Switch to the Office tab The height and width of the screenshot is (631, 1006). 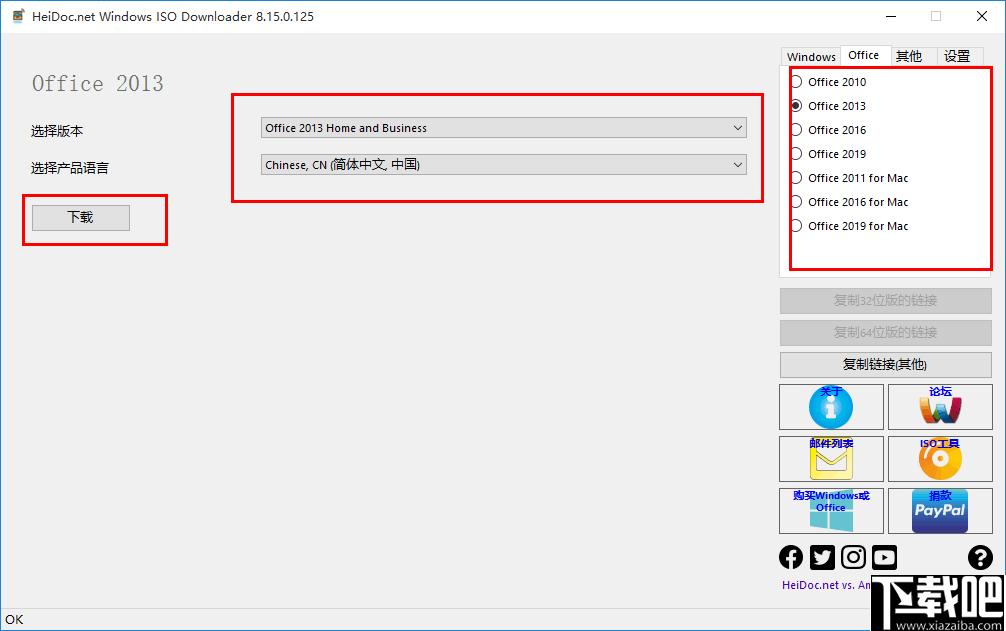pos(864,55)
